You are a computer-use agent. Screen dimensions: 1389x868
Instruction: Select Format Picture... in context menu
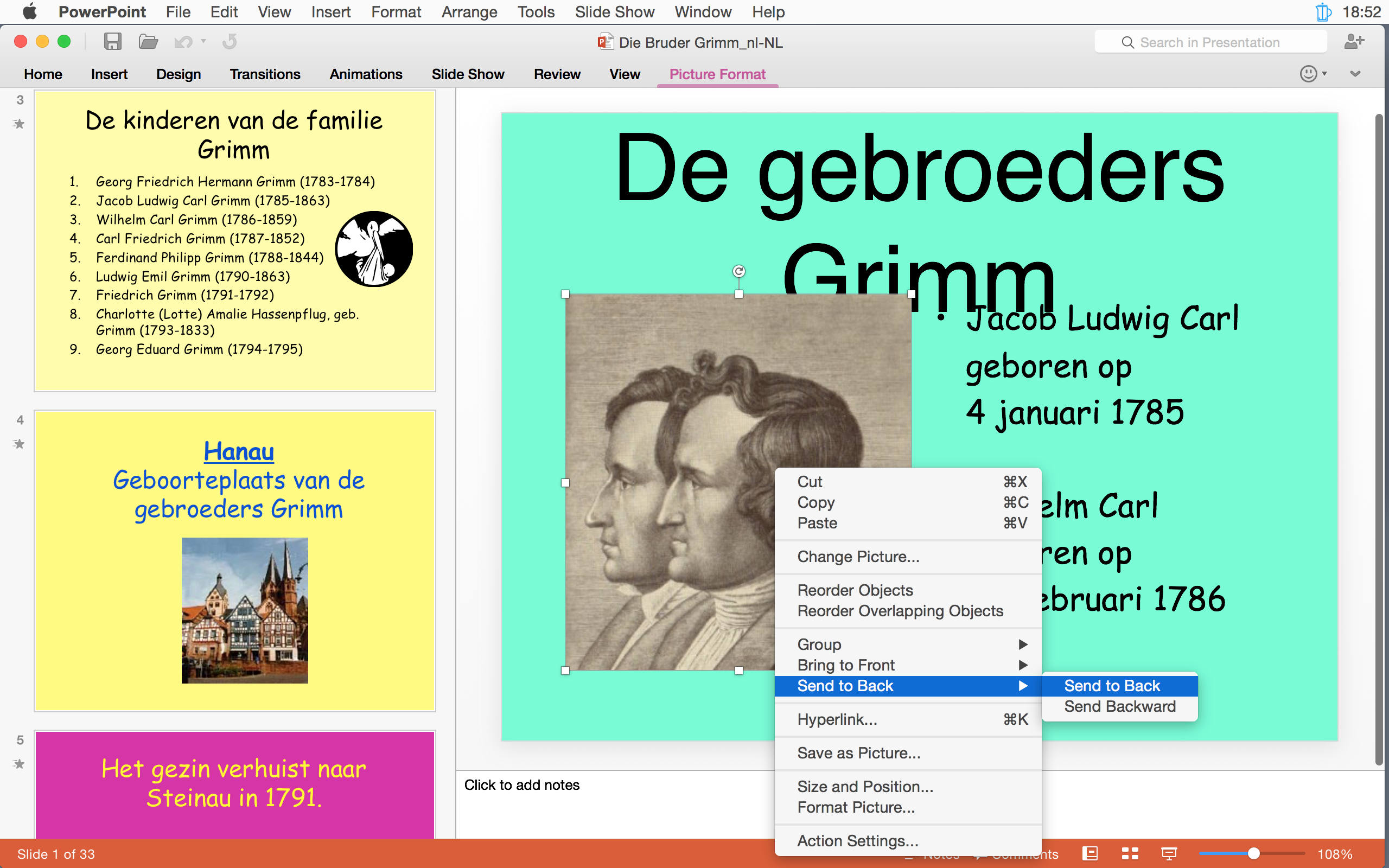coord(856,807)
